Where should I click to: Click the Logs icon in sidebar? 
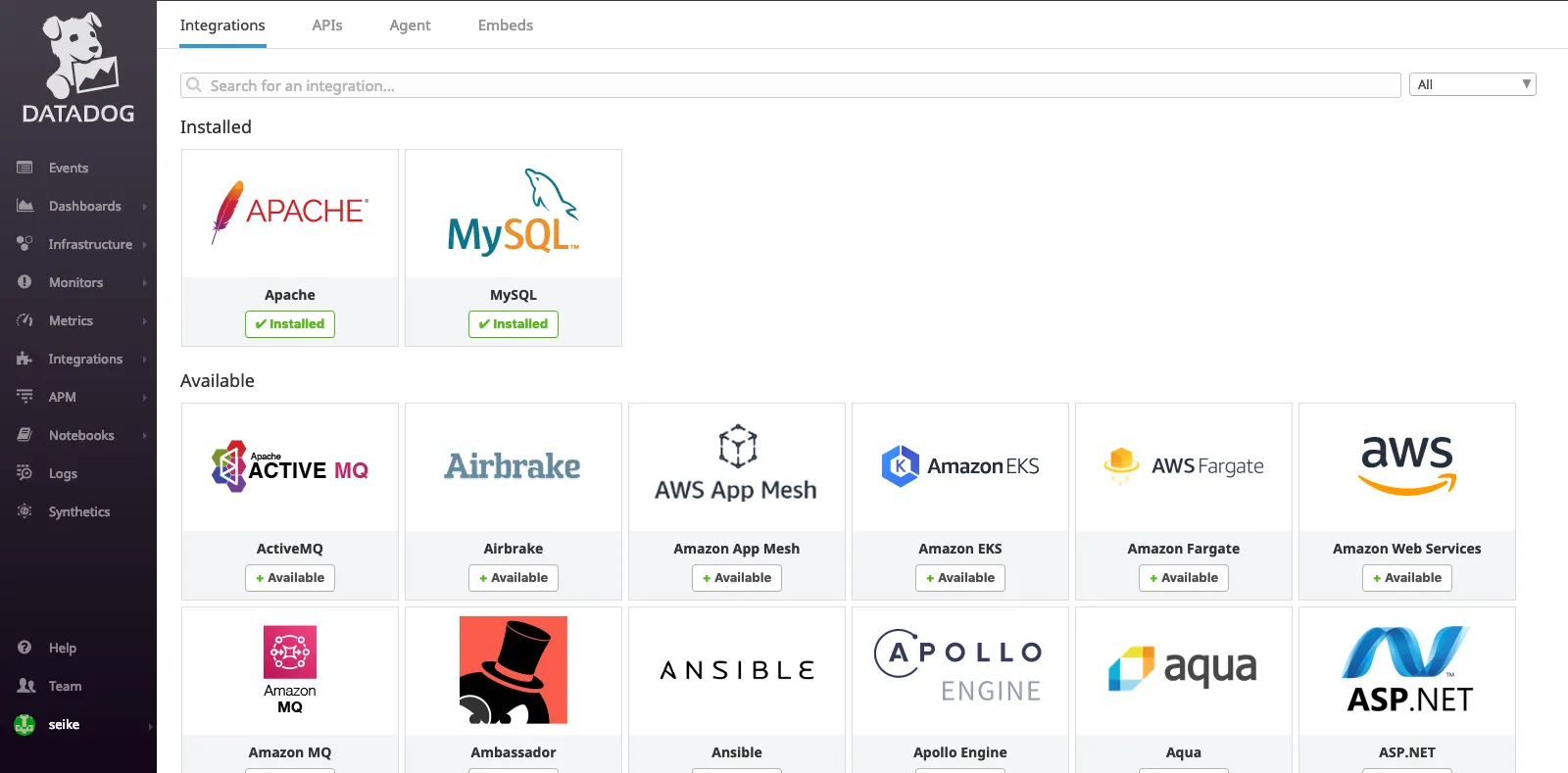pyautogui.click(x=24, y=473)
